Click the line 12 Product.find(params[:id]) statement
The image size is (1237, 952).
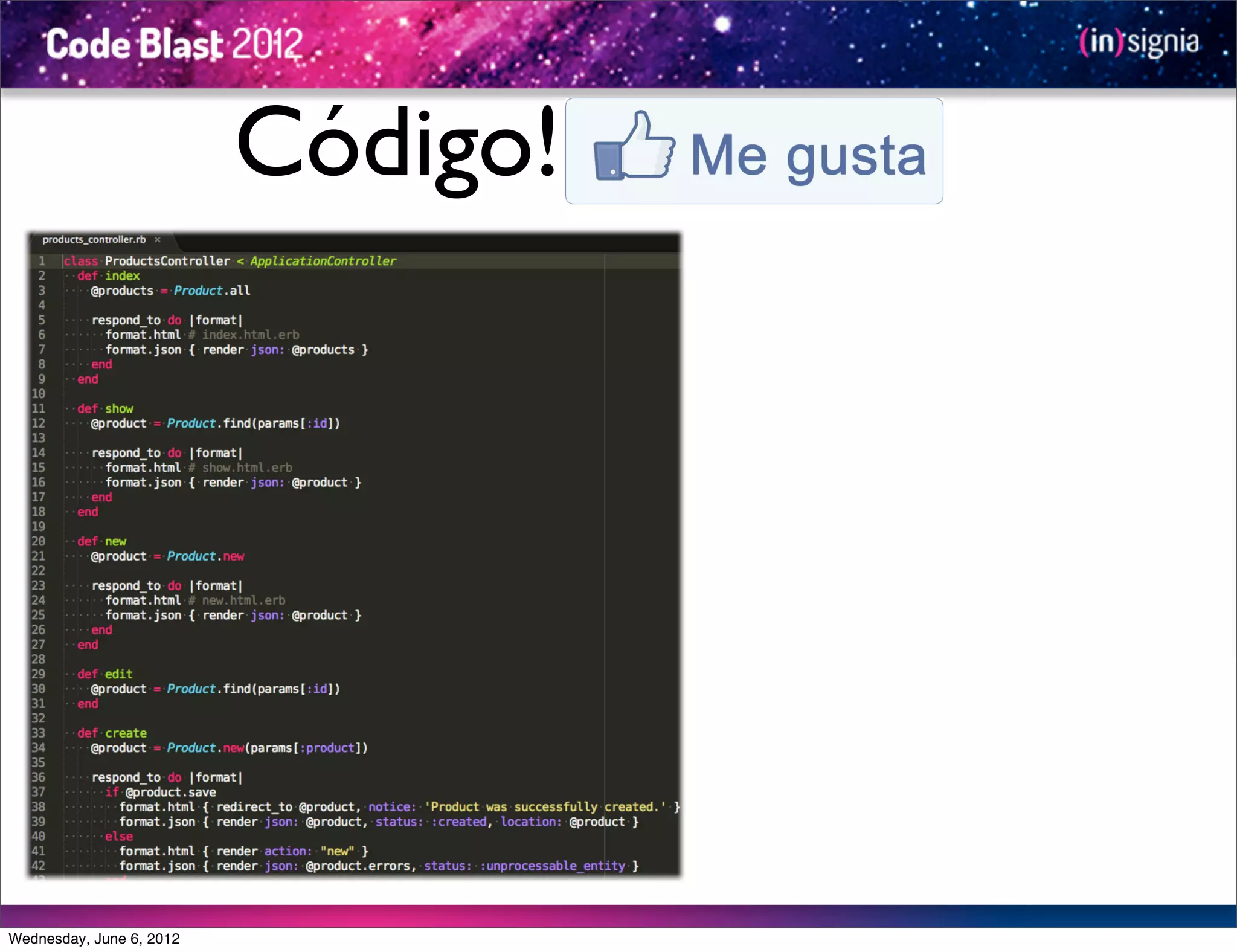click(x=216, y=423)
